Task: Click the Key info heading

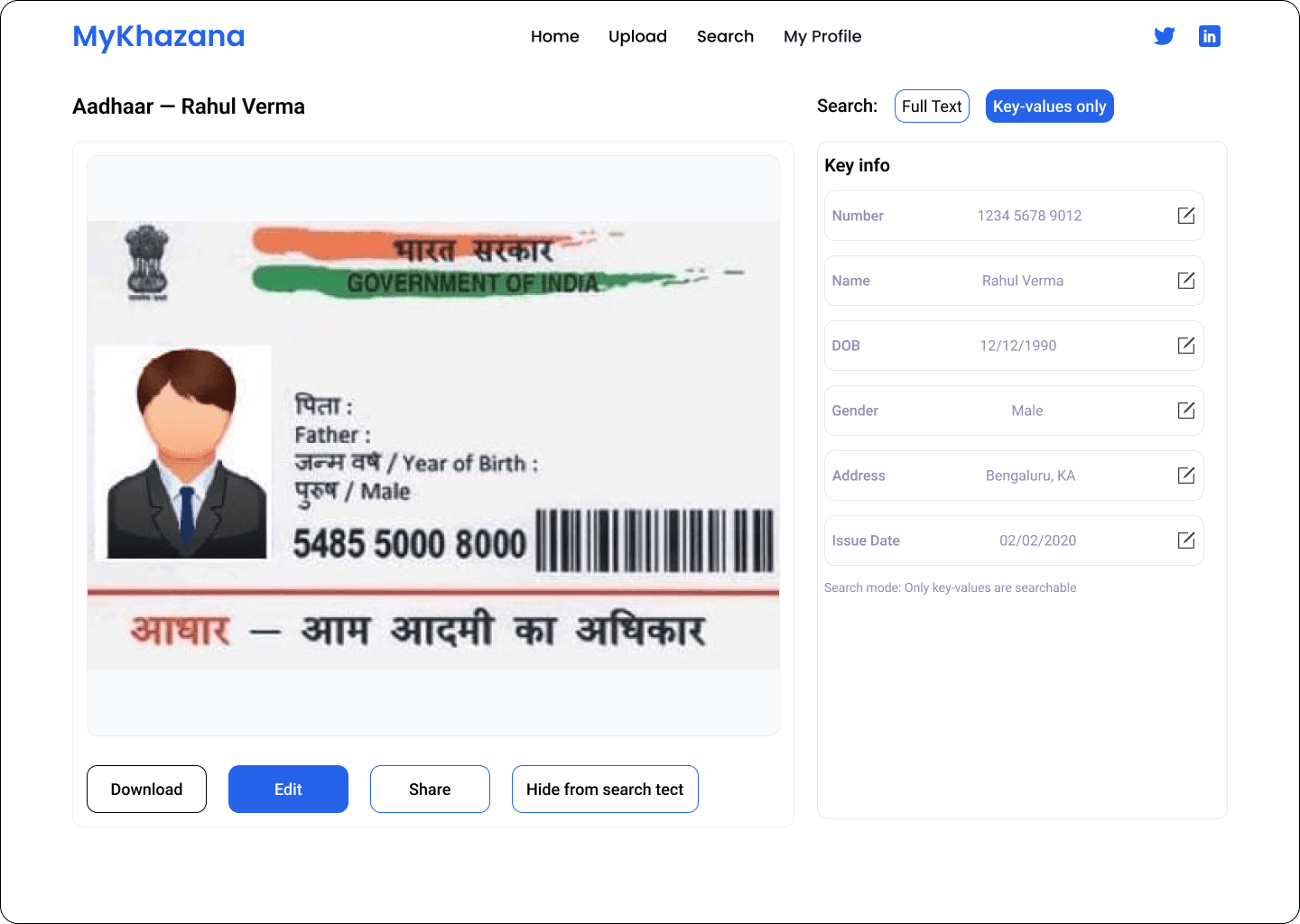Action: [857, 165]
